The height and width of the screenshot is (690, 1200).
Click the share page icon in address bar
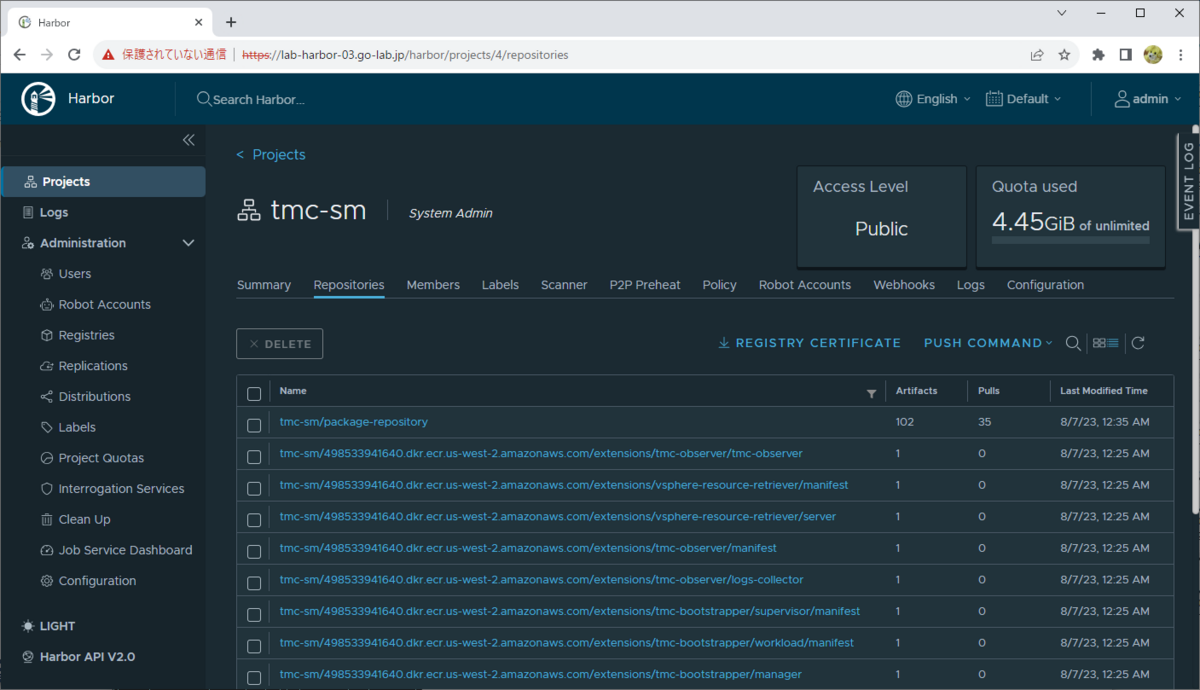(1037, 55)
